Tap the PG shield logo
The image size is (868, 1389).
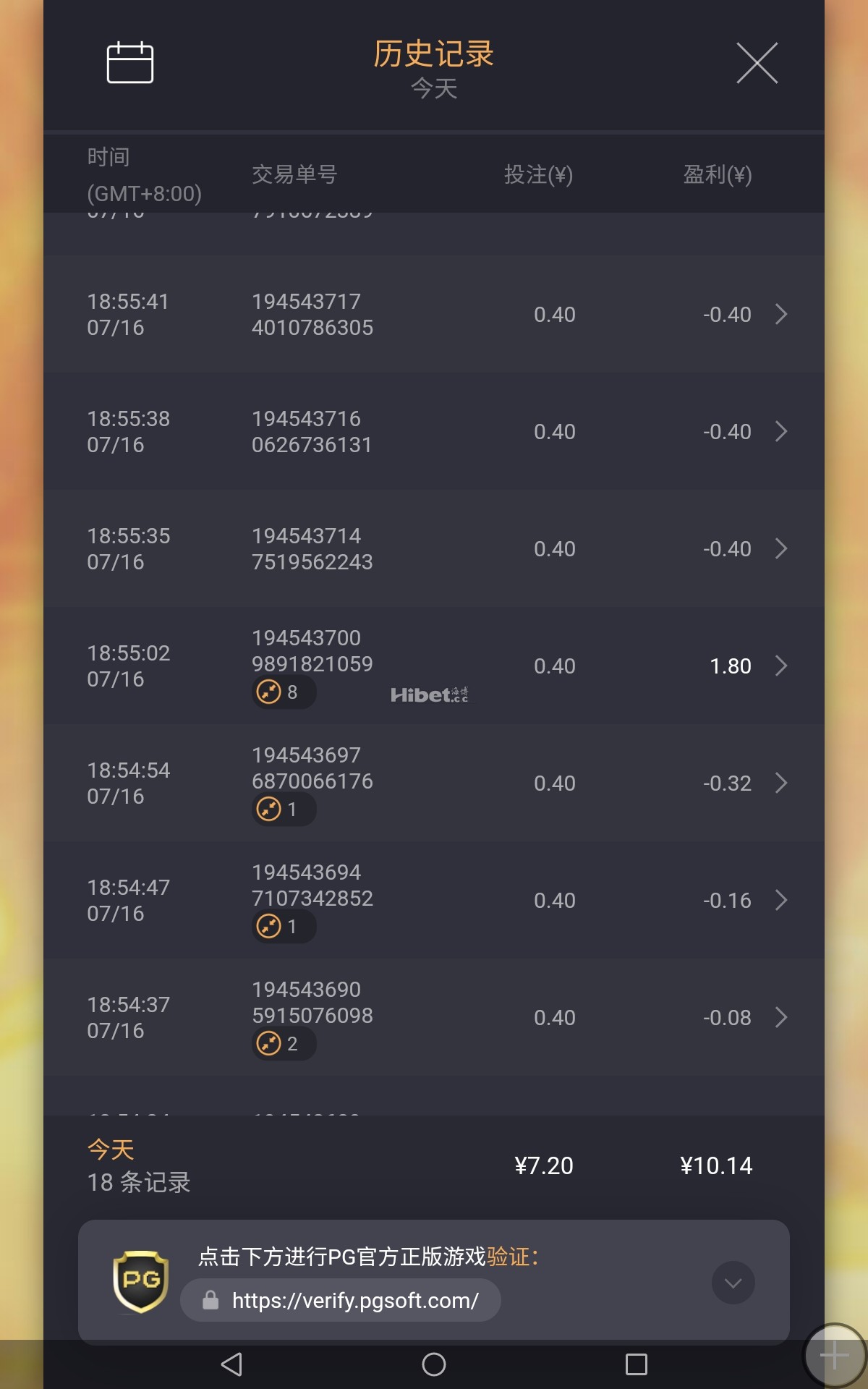click(141, 1282)
